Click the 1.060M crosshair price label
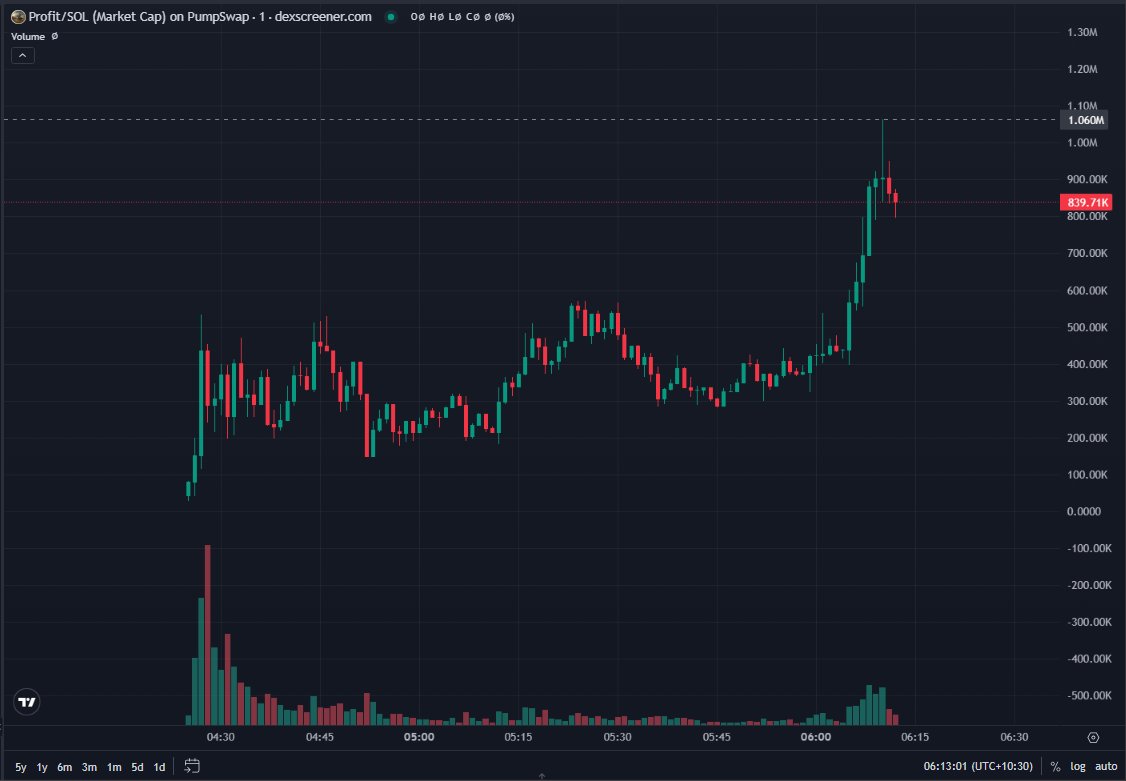Viewport: 1126px width, 781px height. (1083, 119)
